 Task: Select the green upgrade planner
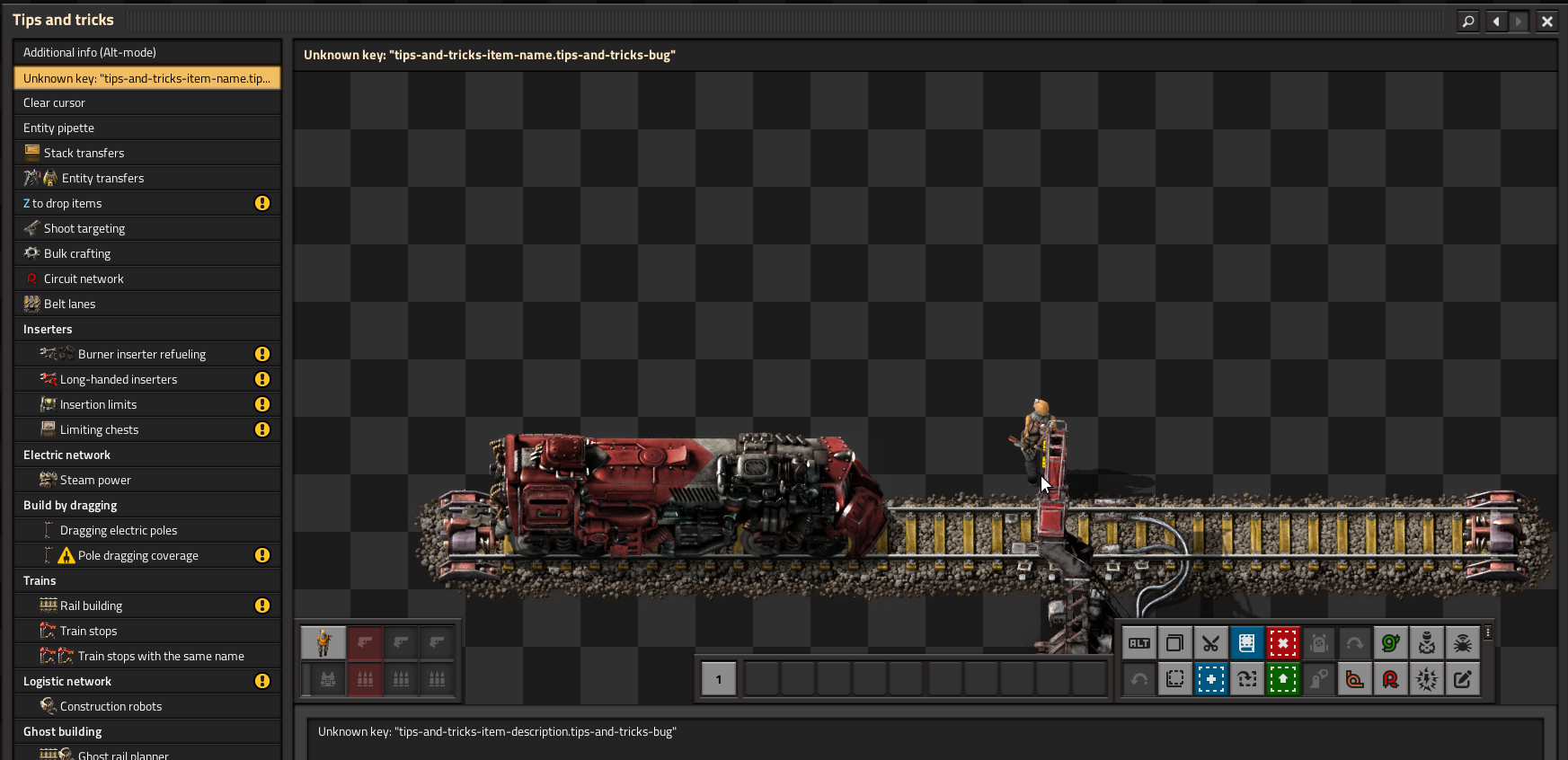coord(1282,679)
